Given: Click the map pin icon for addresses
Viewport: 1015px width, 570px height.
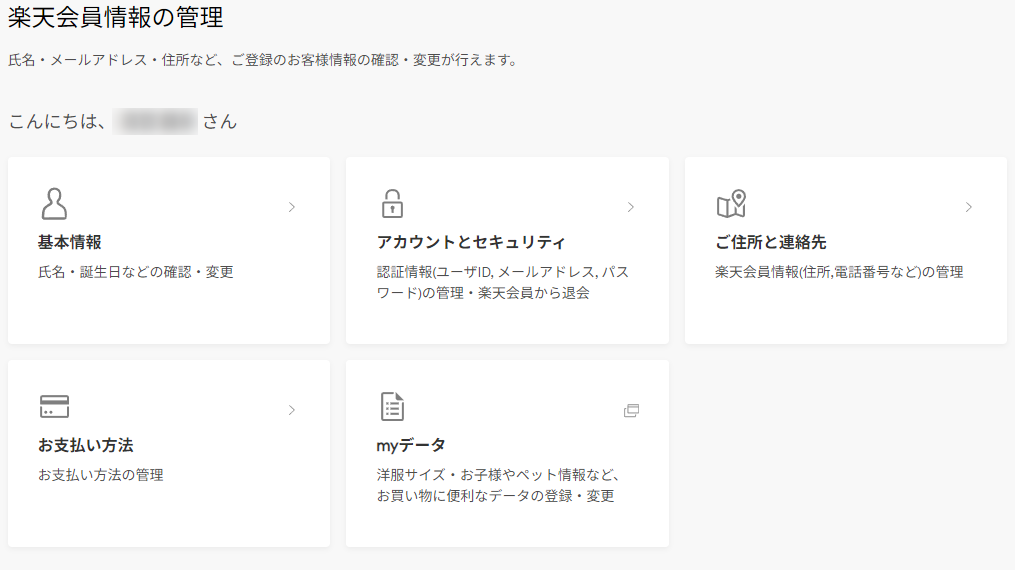Looking at the screenshot, I should click(731, 203).
